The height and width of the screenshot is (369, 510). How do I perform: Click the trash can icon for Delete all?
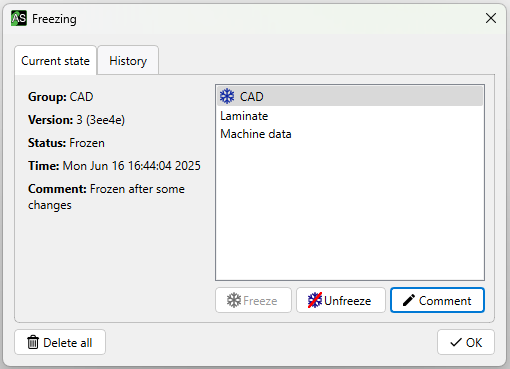33,342
